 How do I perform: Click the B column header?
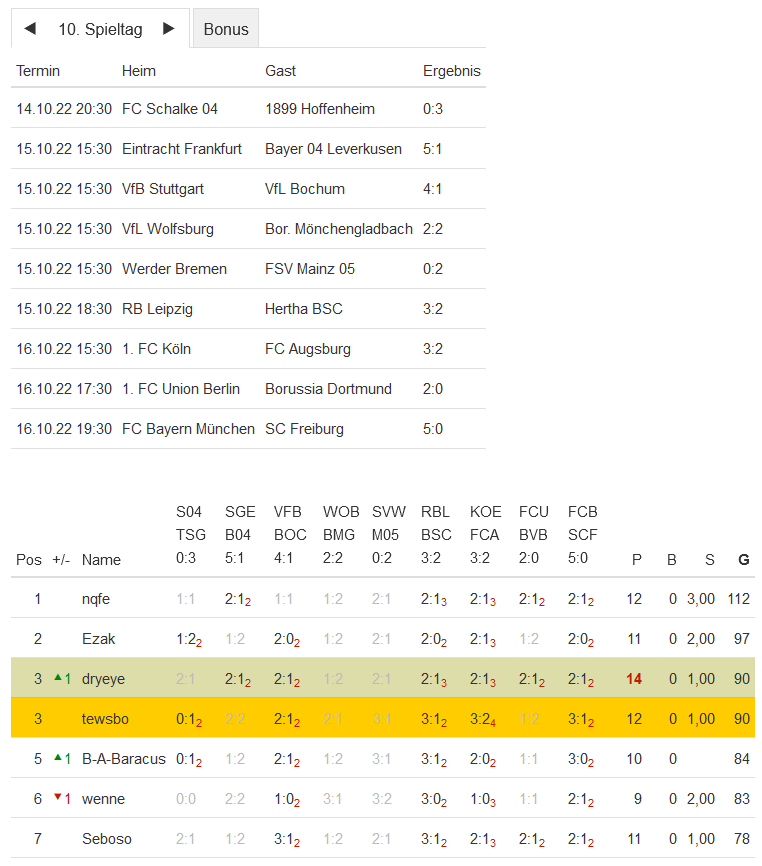click(x=672, y=560)
